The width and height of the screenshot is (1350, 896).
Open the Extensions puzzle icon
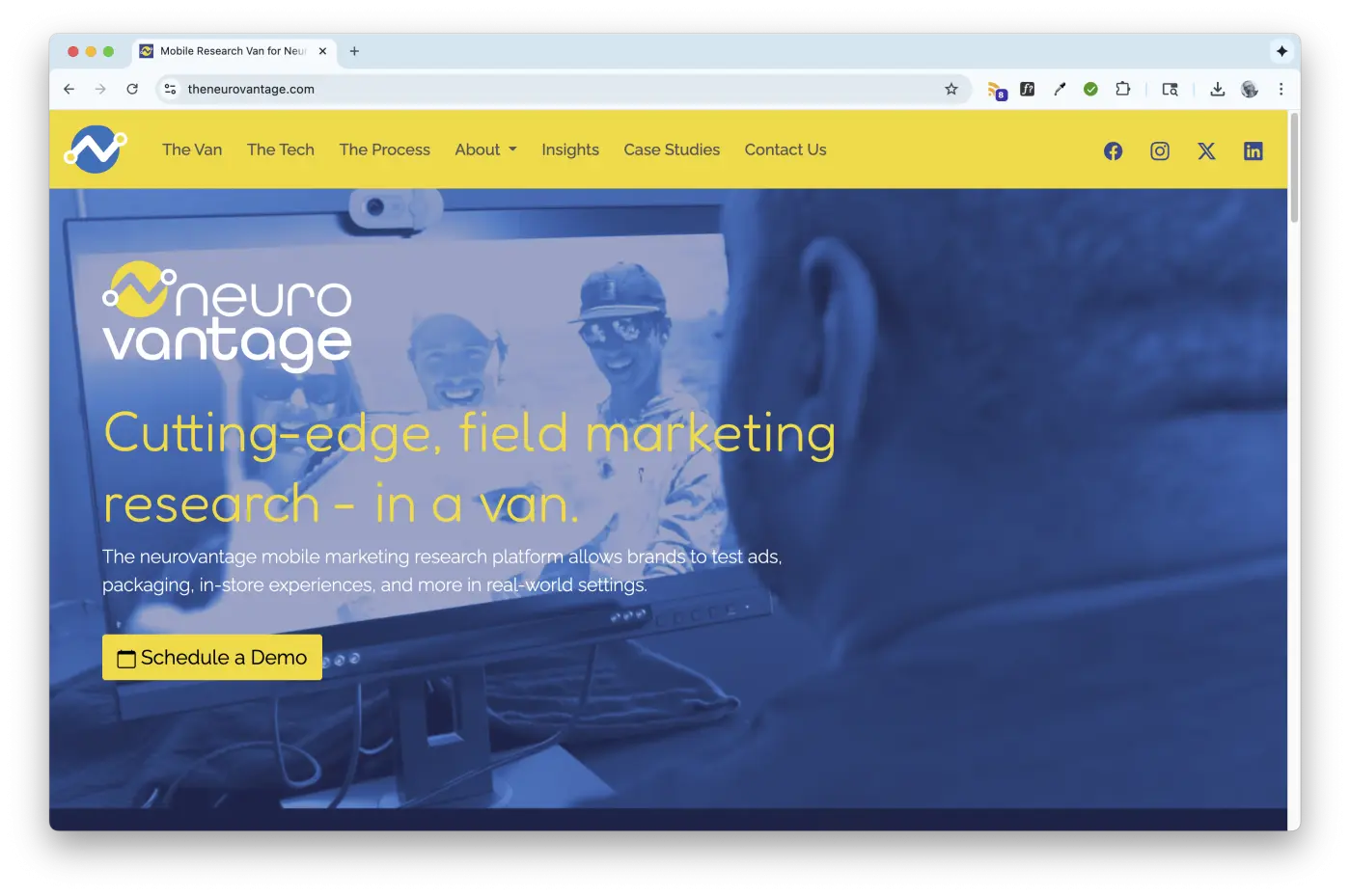coord(1122,89)
